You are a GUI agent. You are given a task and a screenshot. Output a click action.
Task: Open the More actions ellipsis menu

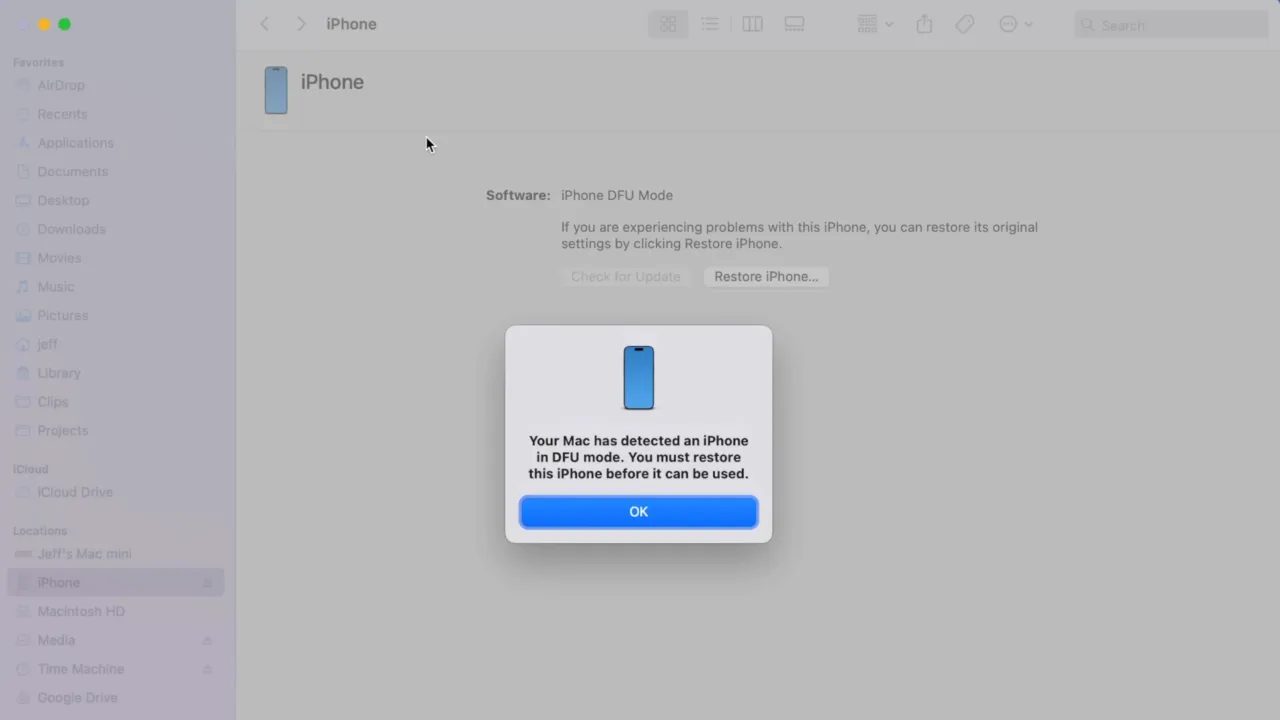[1015, 24]
